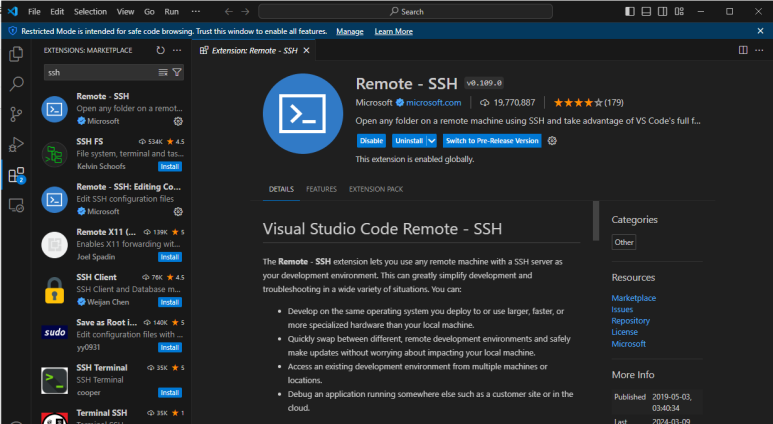773x424 pixels.
Task: Toggle panel layout icon
Action: pos(646,11)
